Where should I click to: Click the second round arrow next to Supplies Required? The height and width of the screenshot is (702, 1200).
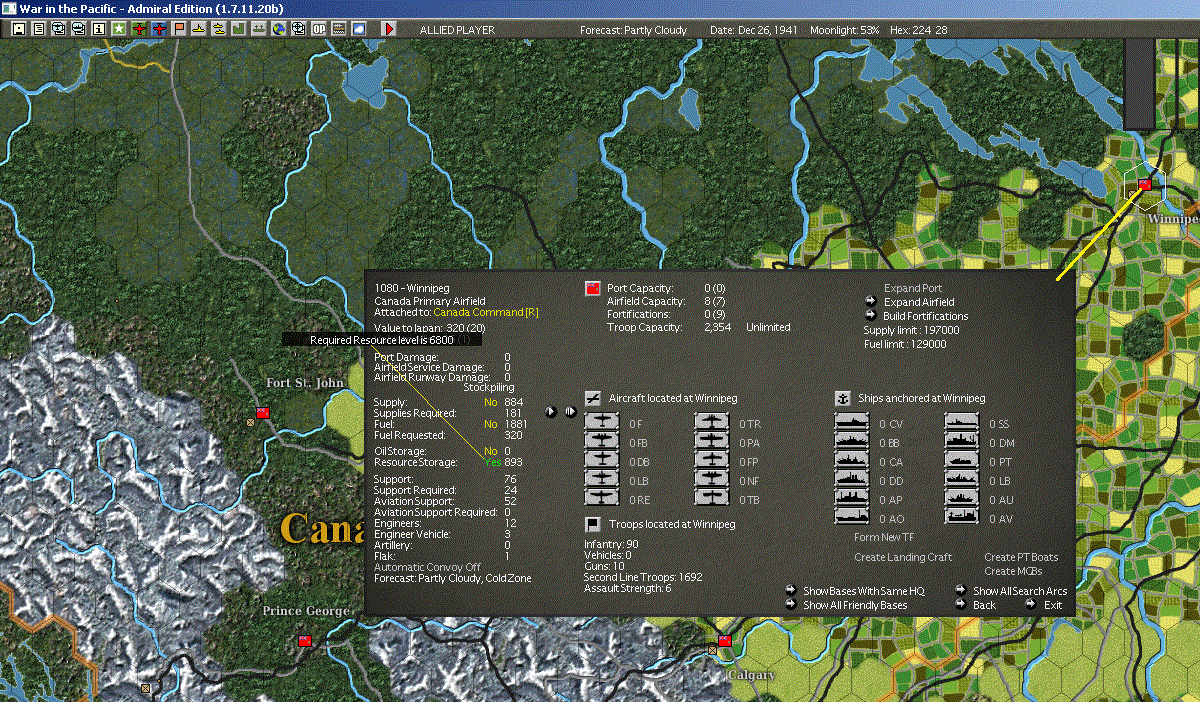pos(570,411)
